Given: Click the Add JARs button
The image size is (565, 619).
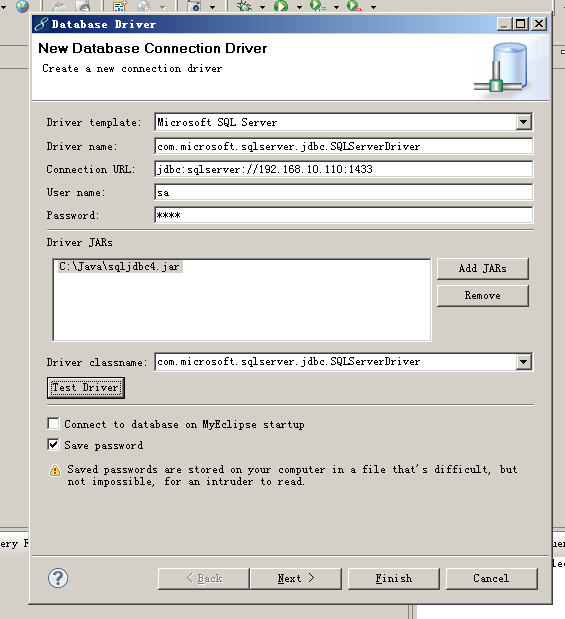Looking at the screenshot, I should (482, 269).
